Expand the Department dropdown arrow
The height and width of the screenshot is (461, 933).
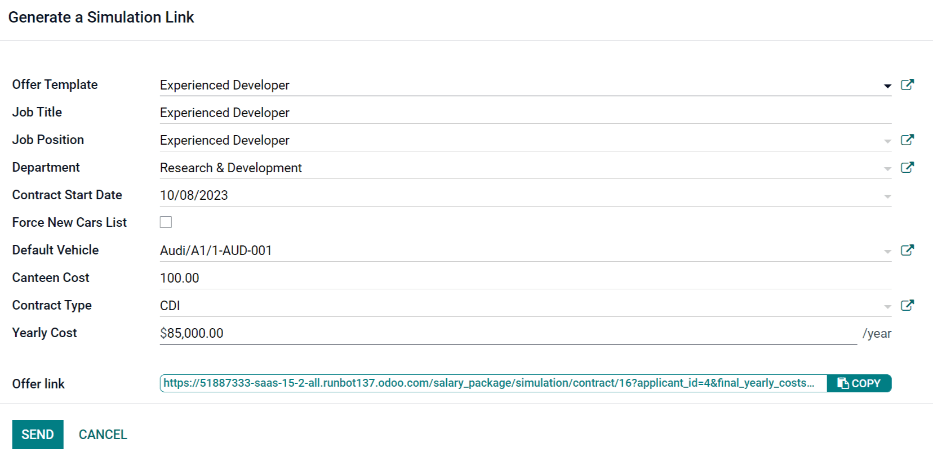(887, 169)
